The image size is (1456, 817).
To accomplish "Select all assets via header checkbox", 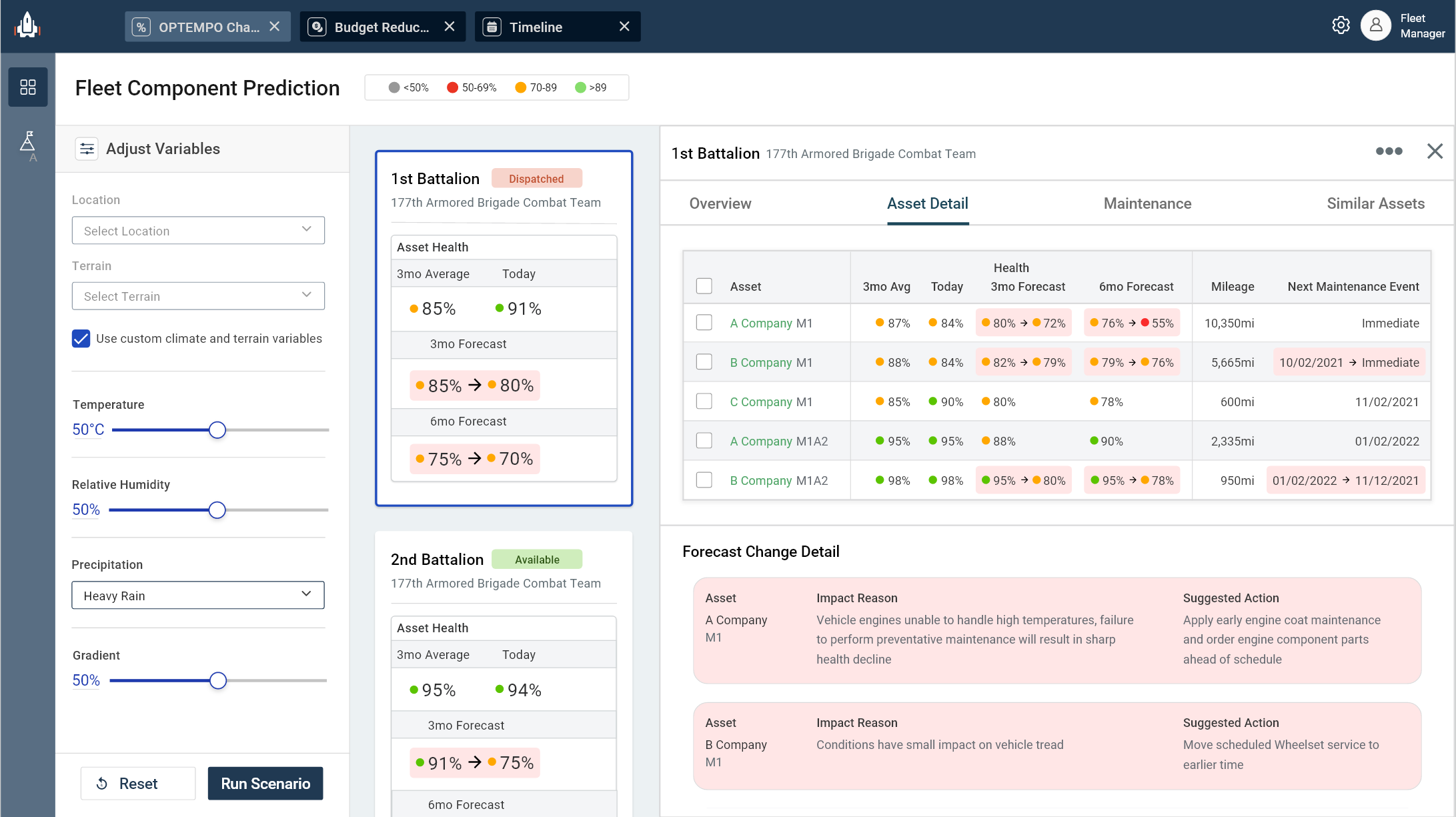I will pyautogui.click(x=704, y=285).
